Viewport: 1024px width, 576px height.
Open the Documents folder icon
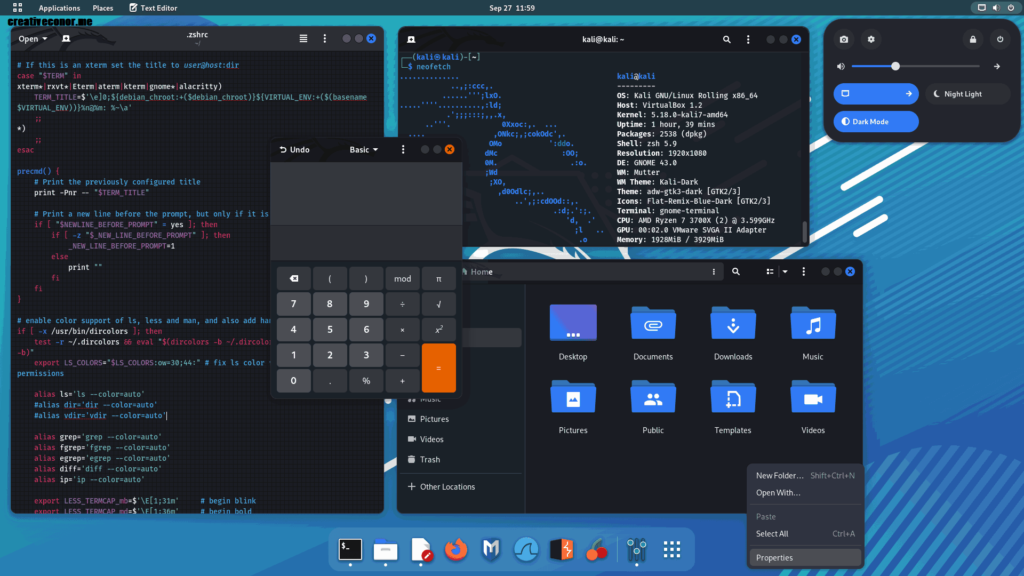coord(652,324)
